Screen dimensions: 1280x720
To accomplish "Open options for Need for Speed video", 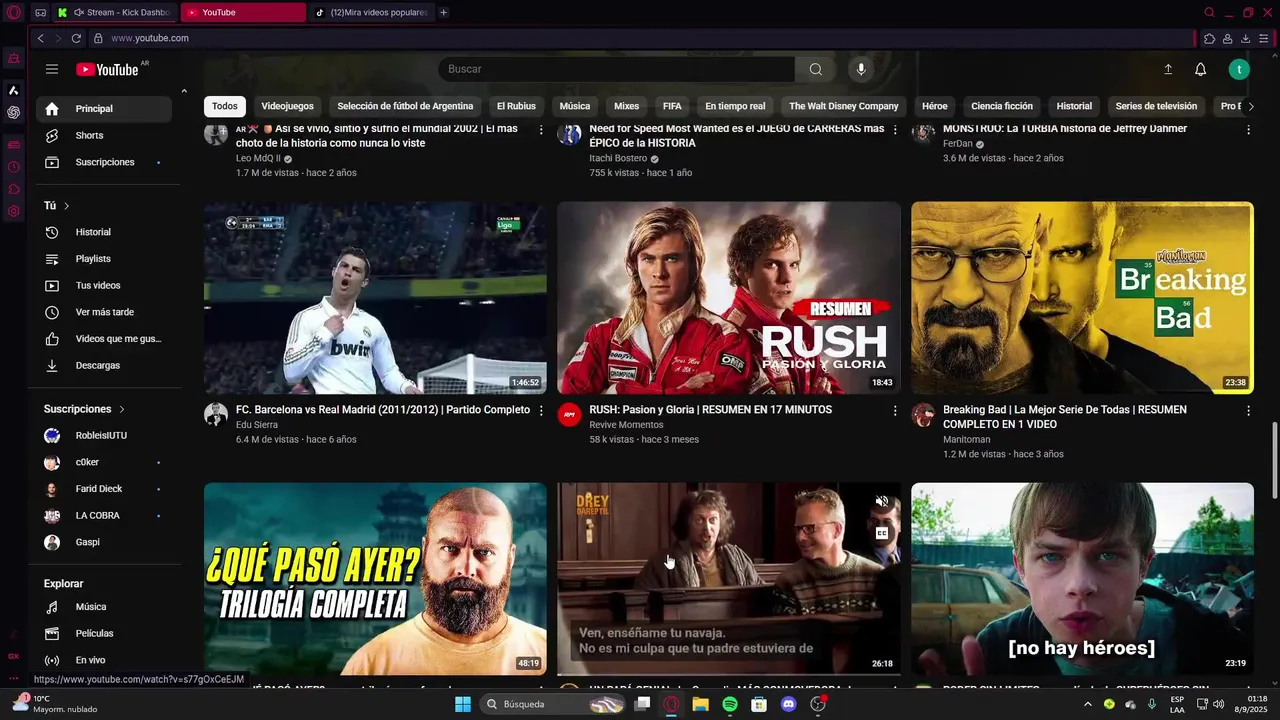I will click(x=895, y=130).
